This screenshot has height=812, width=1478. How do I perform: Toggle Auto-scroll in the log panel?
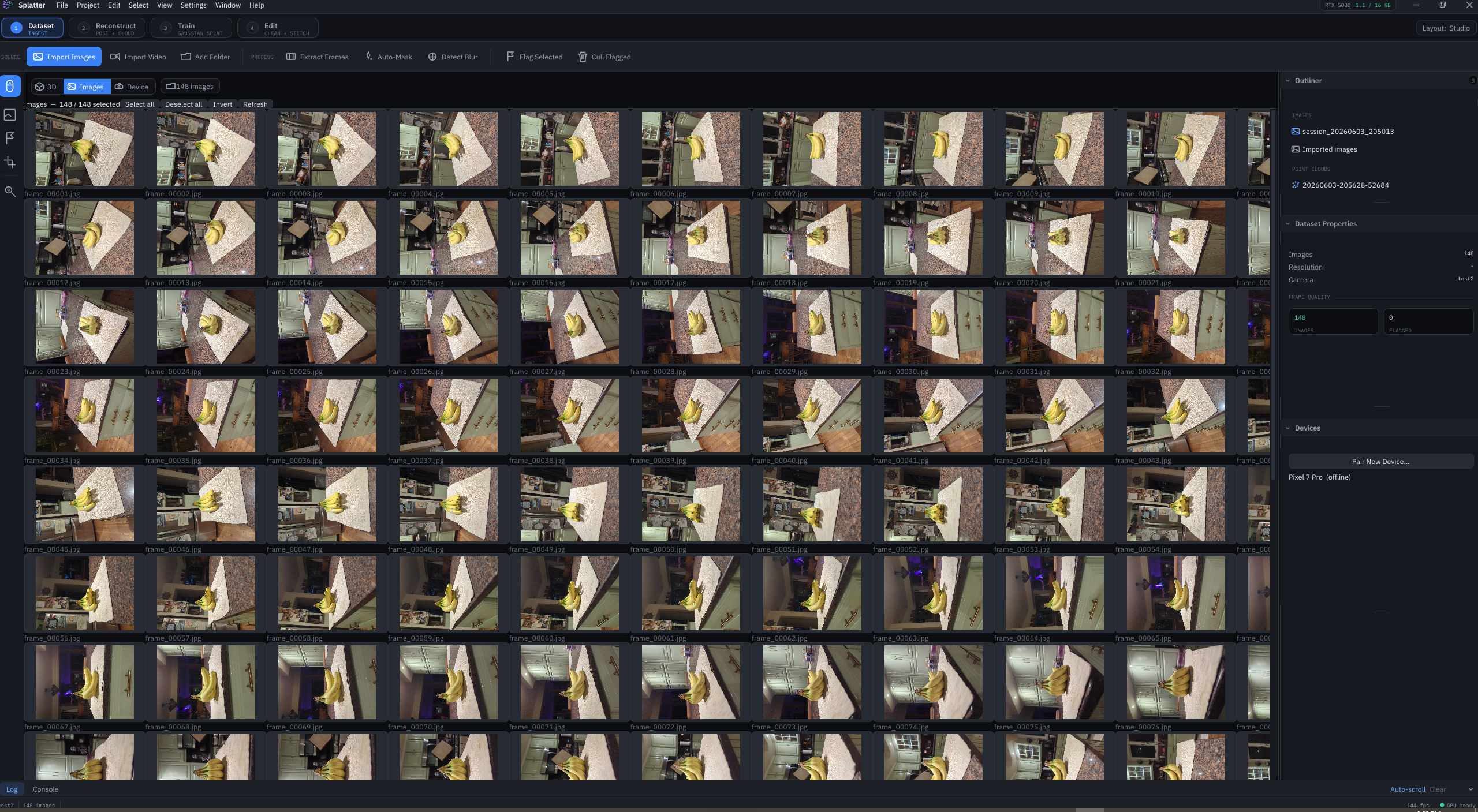coord(1408,789)
